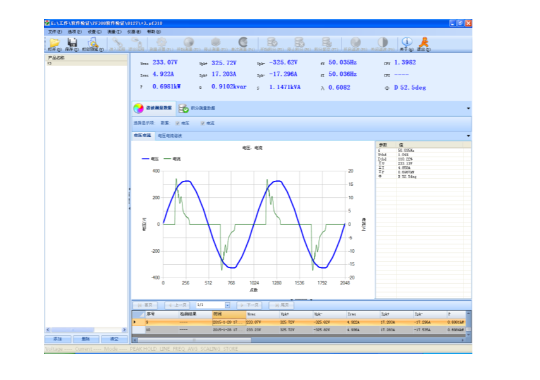Click the 0.6981kW power readout
Image resolution: width=540 pixels, height=380 pixels.
click(x=167, y=86)
